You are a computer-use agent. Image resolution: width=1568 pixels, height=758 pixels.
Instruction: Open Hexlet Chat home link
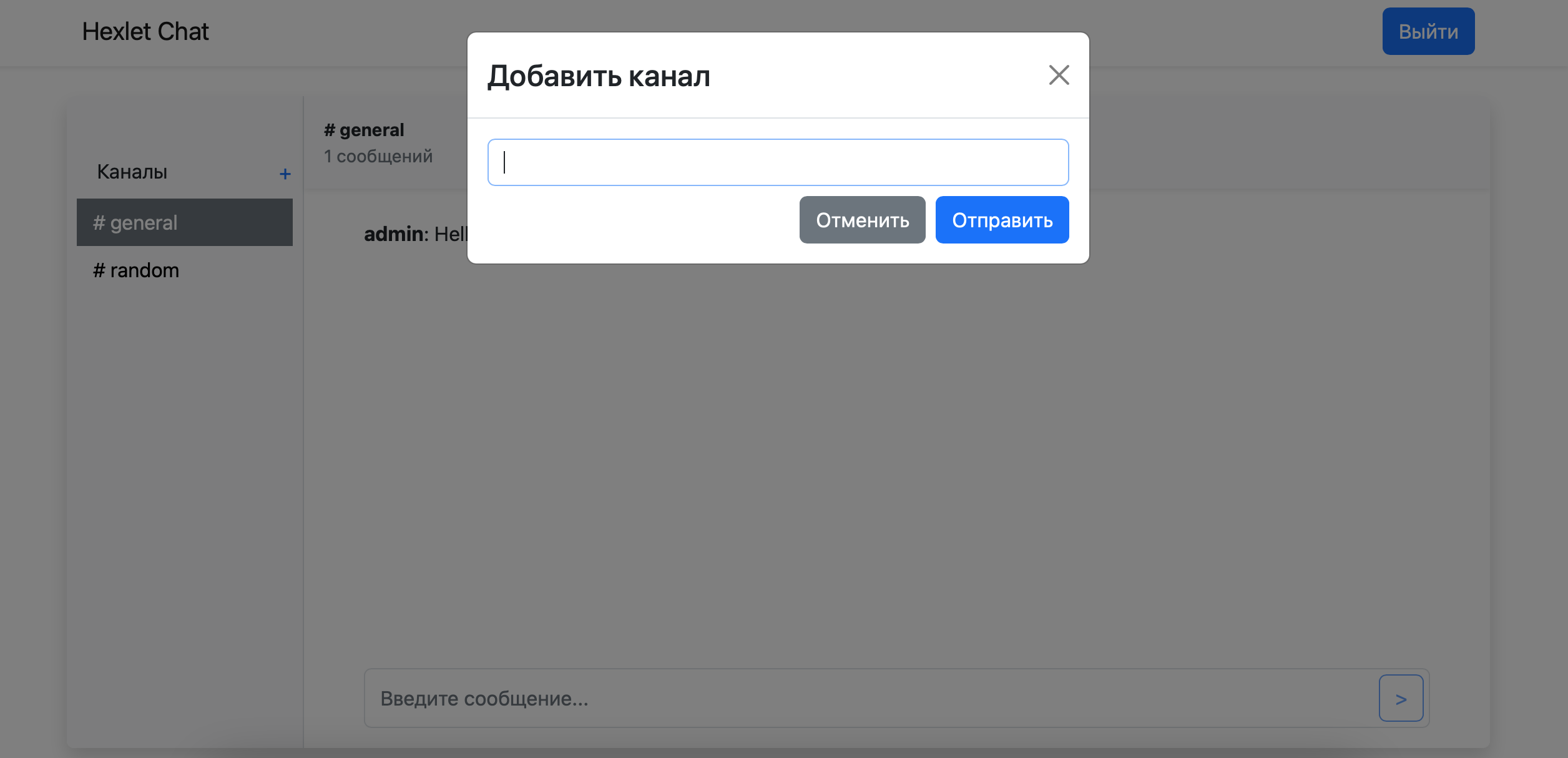(x=145, y=31)
